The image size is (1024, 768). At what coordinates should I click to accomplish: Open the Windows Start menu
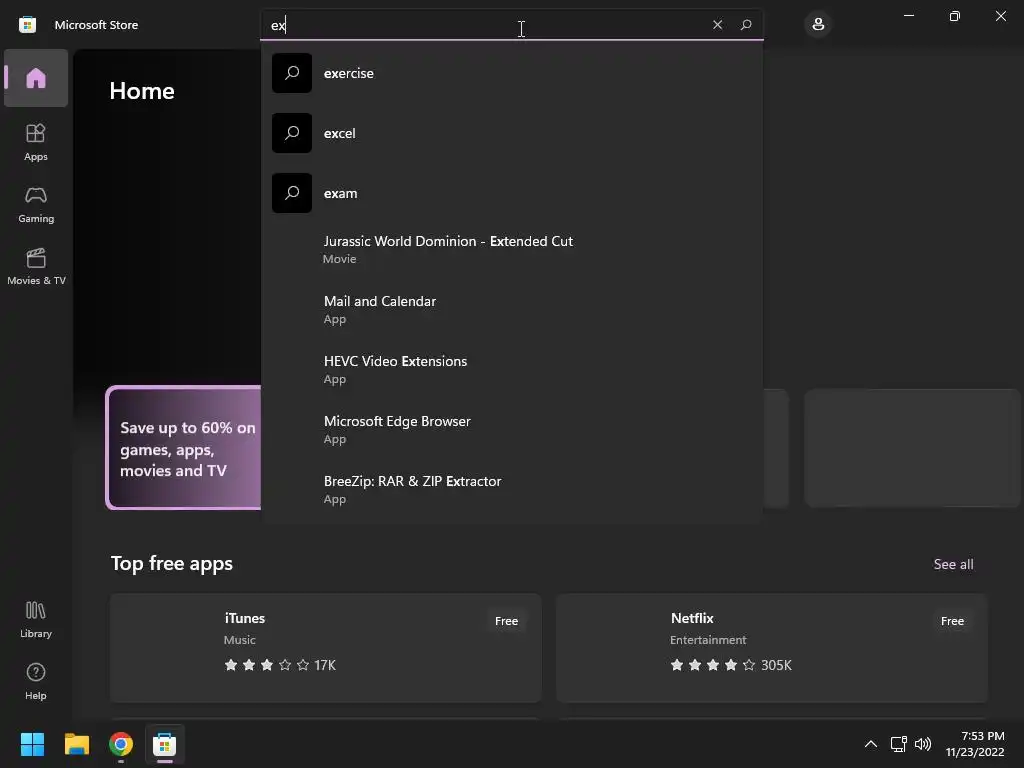pyautogui.click(x=32, y=744)
